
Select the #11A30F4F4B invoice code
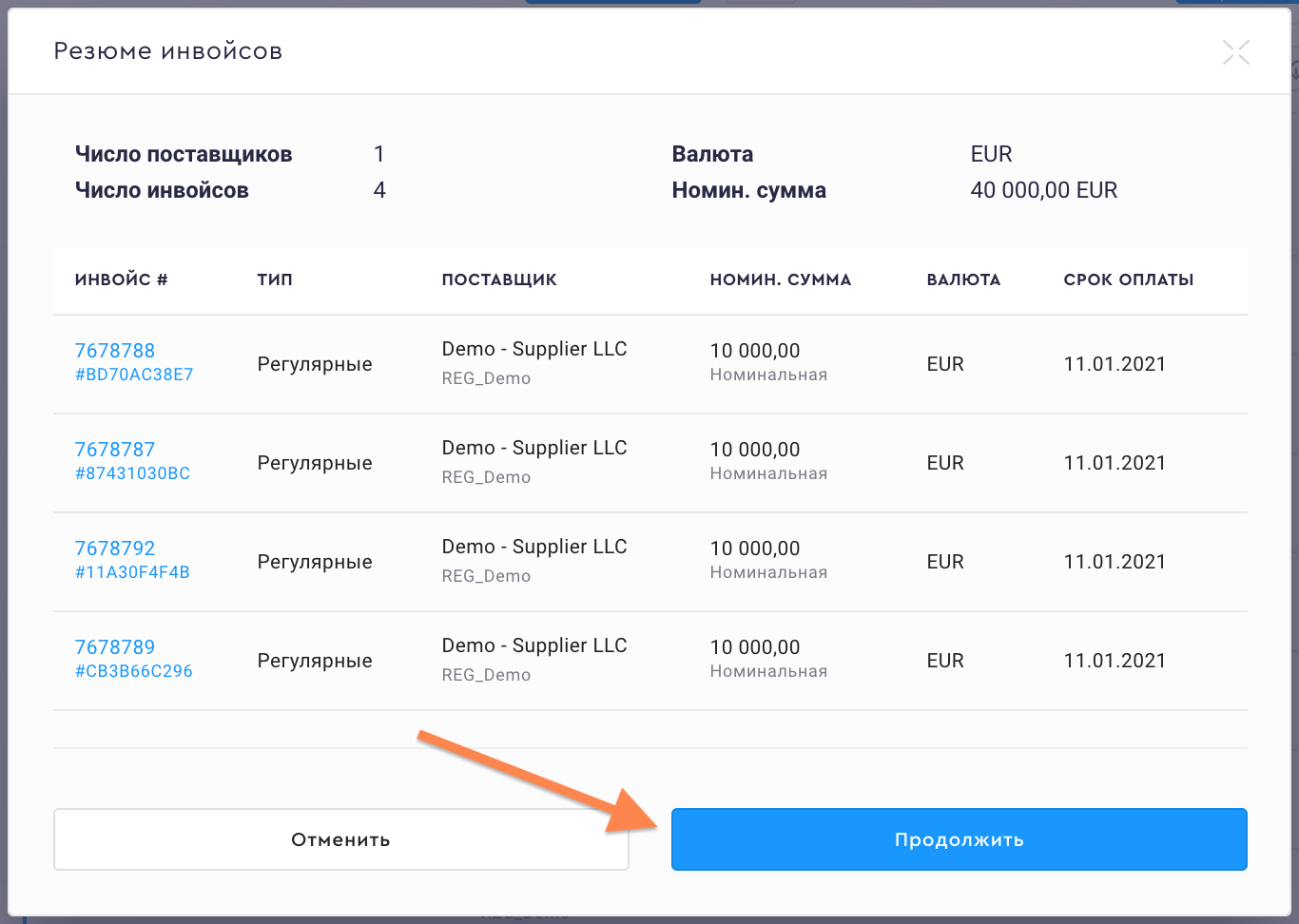point(132,572)
